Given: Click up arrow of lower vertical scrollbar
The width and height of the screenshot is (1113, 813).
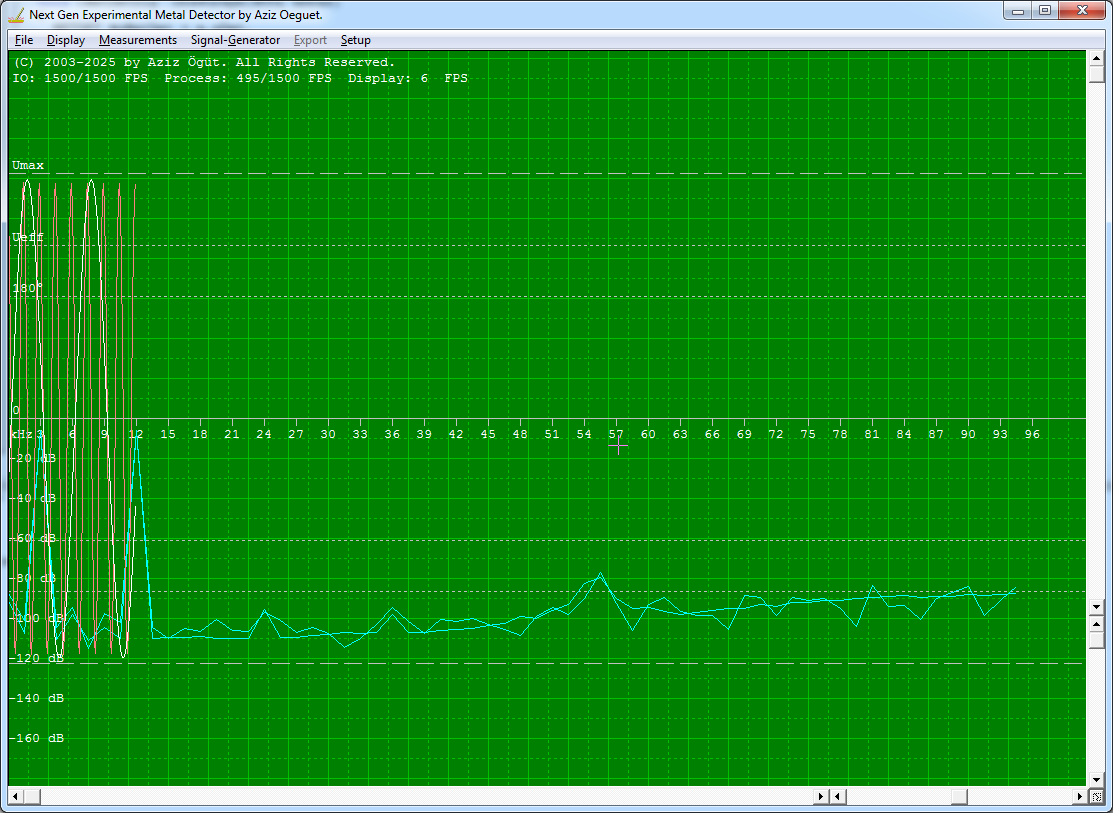Looking at the screenshot, I should 1096,624.
